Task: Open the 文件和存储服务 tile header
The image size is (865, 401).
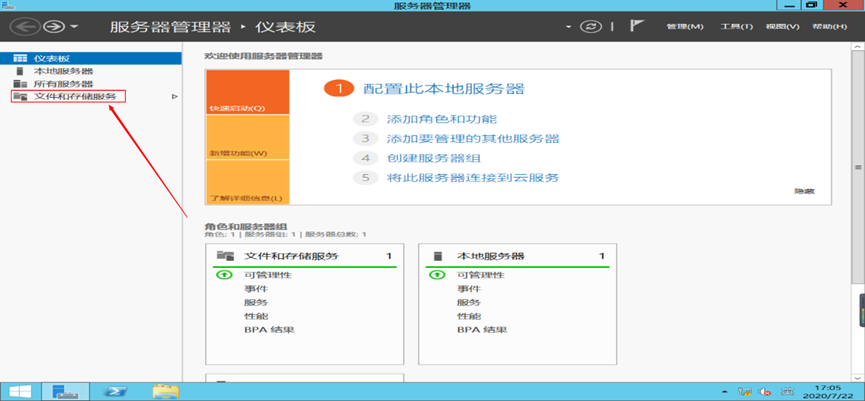Action: 305,256
